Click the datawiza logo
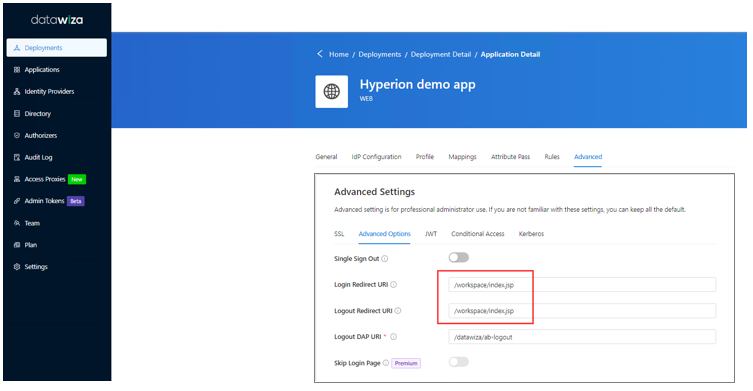This screenshot has width=753, height=391. click(x=57, y=20)
